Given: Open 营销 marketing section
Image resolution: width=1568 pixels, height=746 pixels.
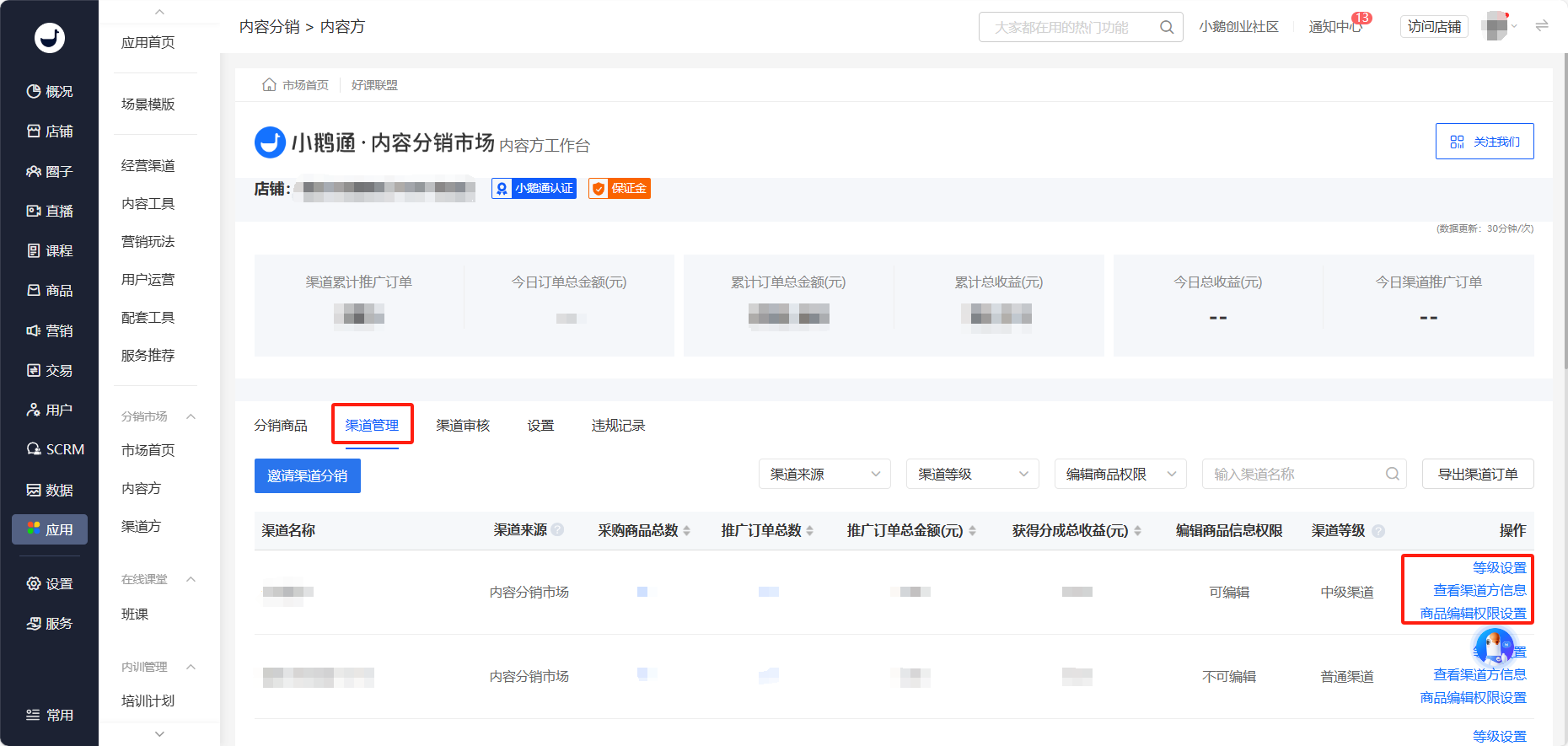Looking at the screenshot, I should tap(50, 330).
